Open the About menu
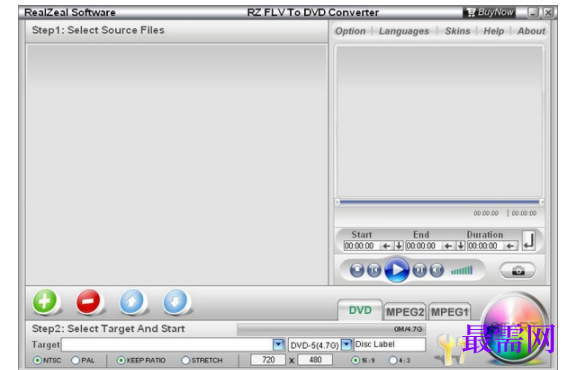Viewport: 574px width, 370px height. (531, 31)
